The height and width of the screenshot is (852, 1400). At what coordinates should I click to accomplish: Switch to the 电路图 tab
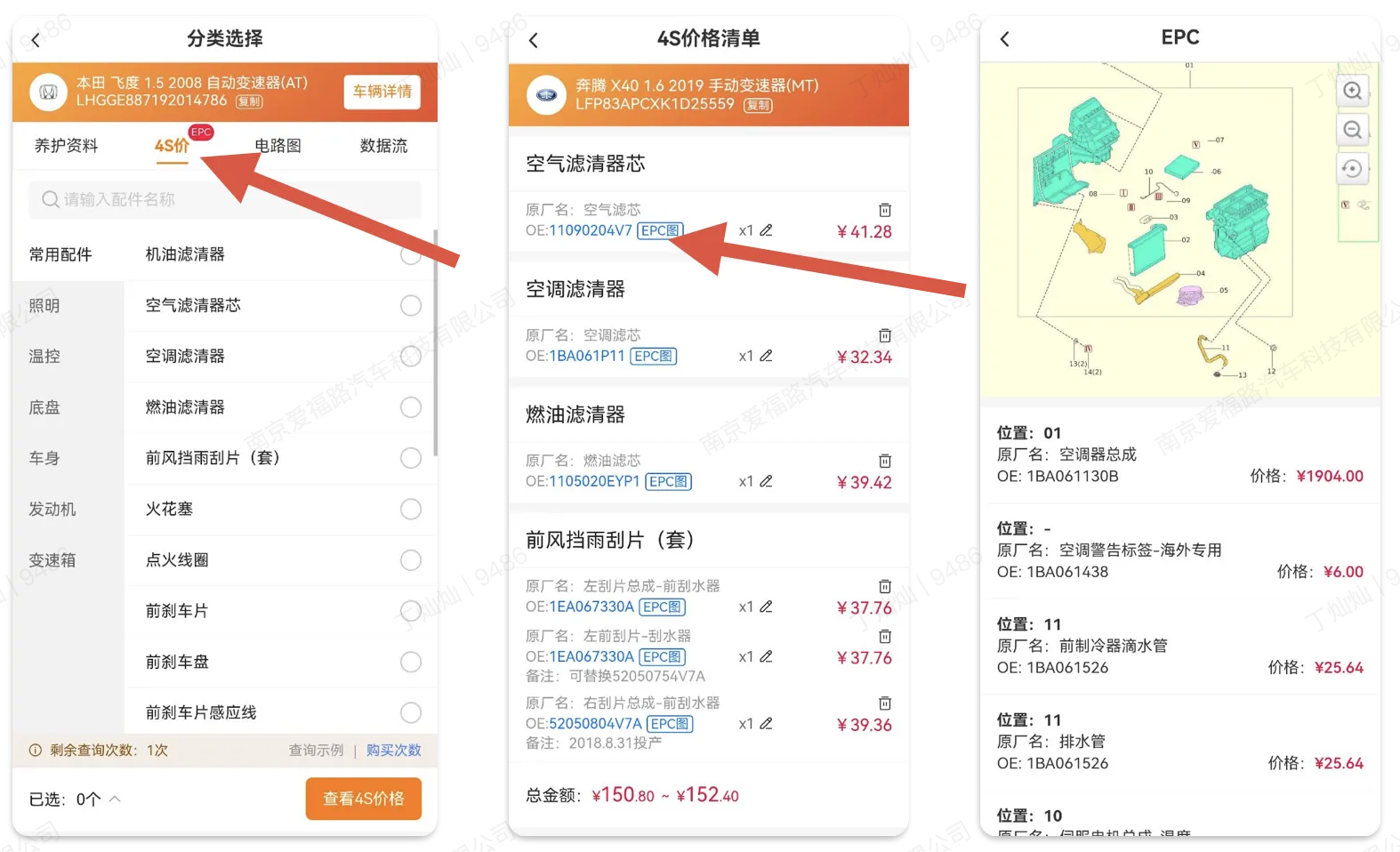[278, 146]
